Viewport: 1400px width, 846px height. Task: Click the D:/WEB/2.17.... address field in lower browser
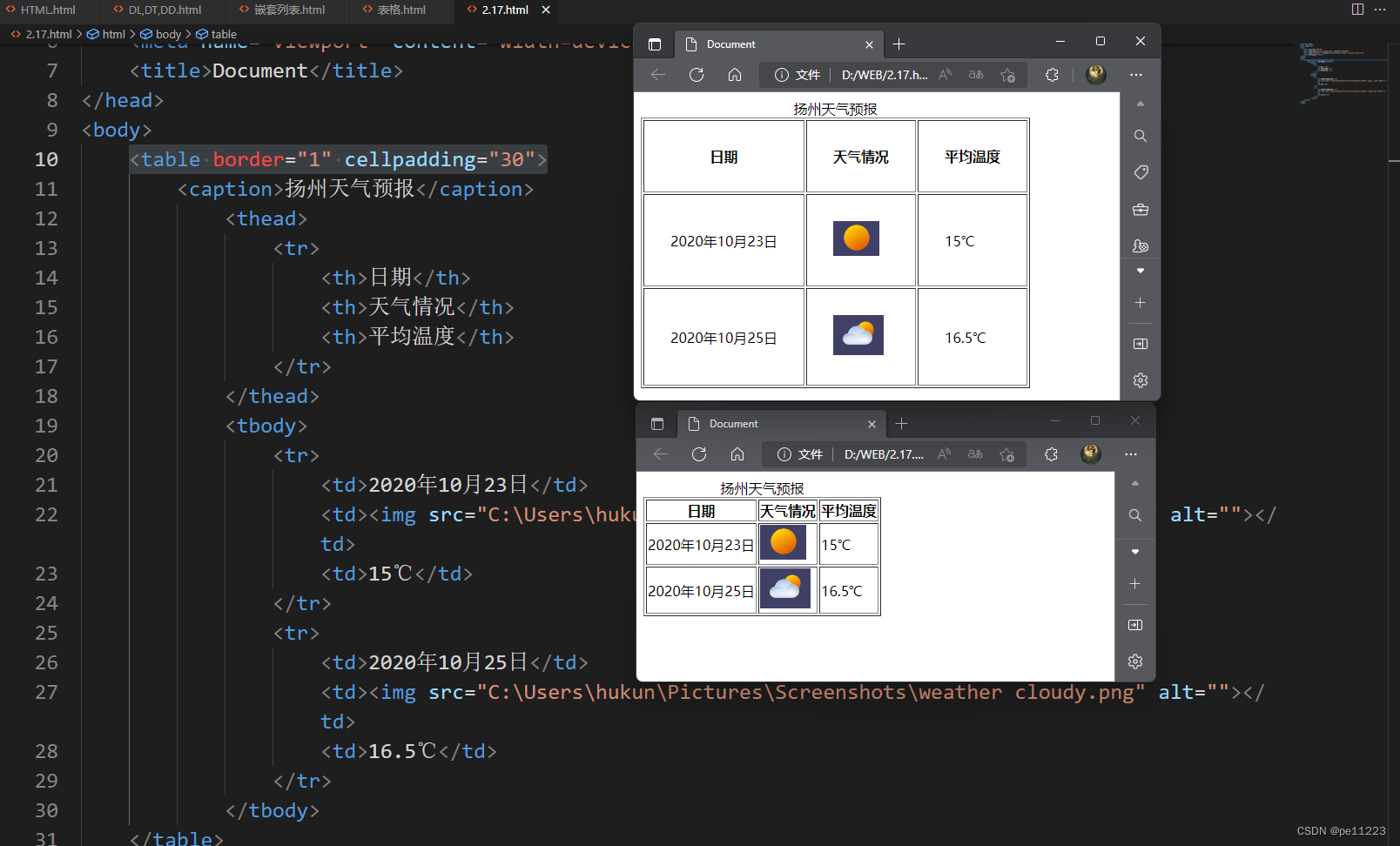pos(885,454)
